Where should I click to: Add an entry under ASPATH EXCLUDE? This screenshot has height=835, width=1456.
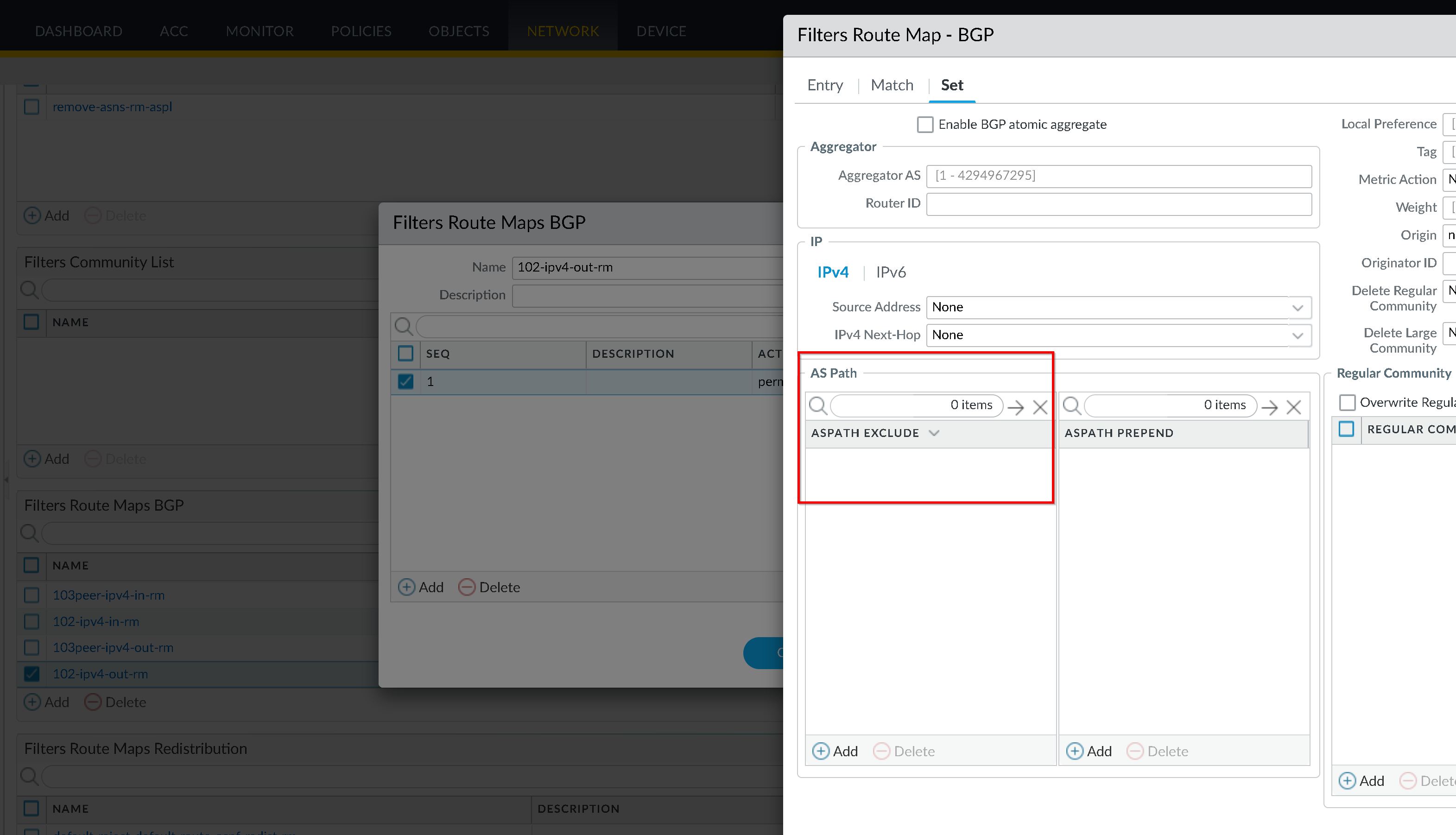click(835, 751)
